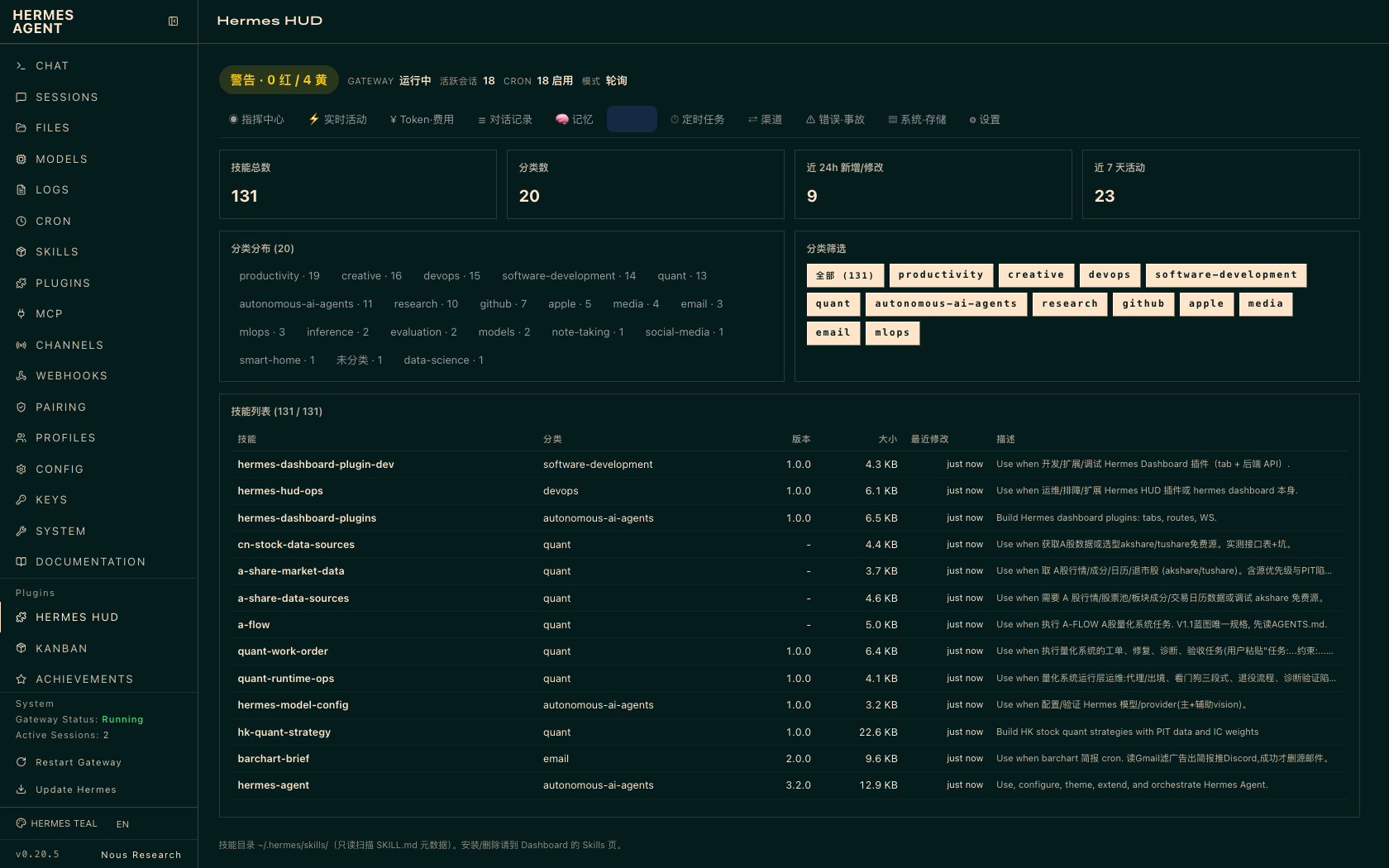This screenshot has height=868, width=1389.
Task: Open Config via the gear icon
Action: pyautogui.click(x=21, y=470)
